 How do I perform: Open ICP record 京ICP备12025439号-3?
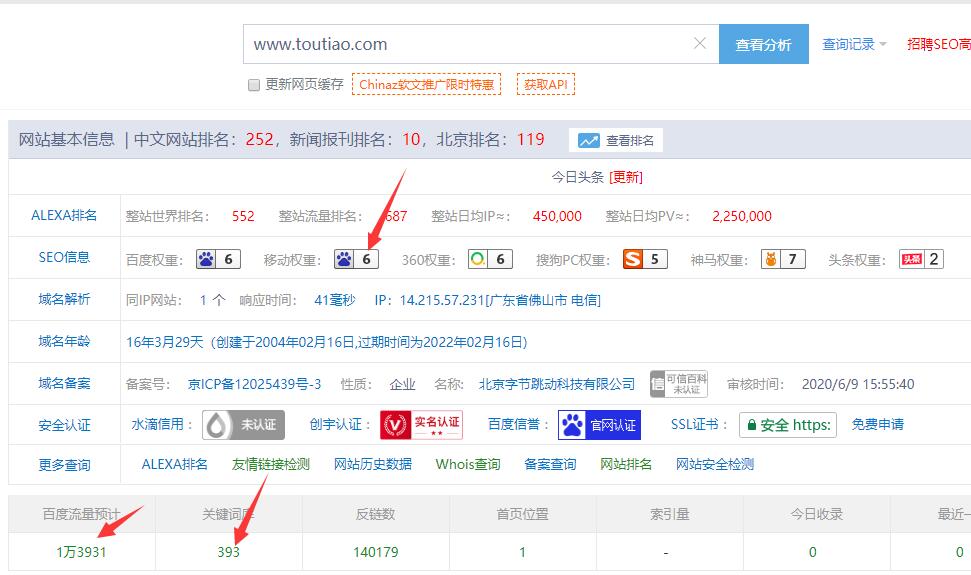click(x=254, y=384)
